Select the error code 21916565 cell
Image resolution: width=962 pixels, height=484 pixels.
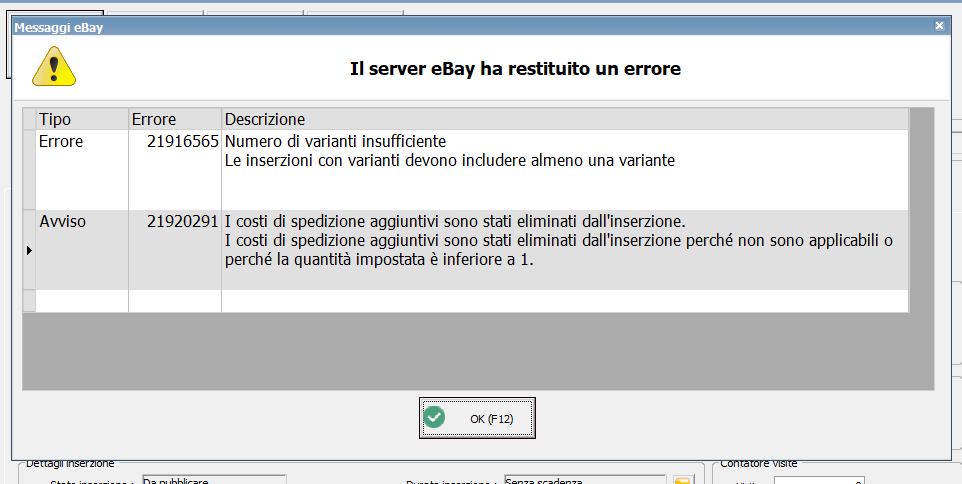coord(175,170)
